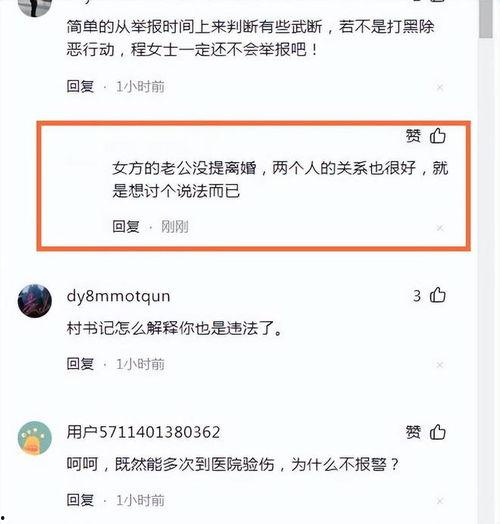Open dy8mmotqun's profile avatar
500x524 pixels.
coord(34,301)
